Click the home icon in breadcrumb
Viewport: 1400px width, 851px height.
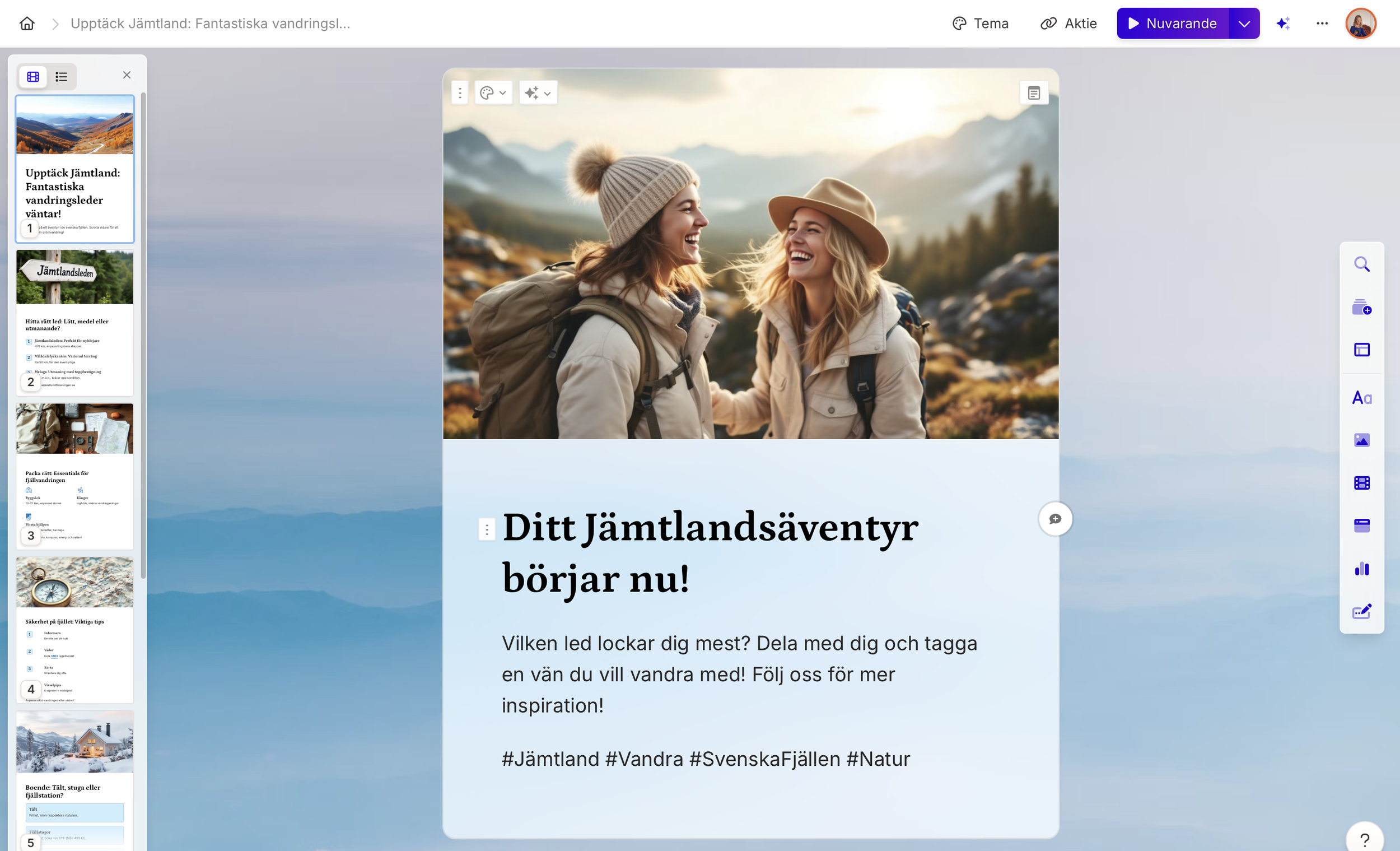[x=27, y=24]
